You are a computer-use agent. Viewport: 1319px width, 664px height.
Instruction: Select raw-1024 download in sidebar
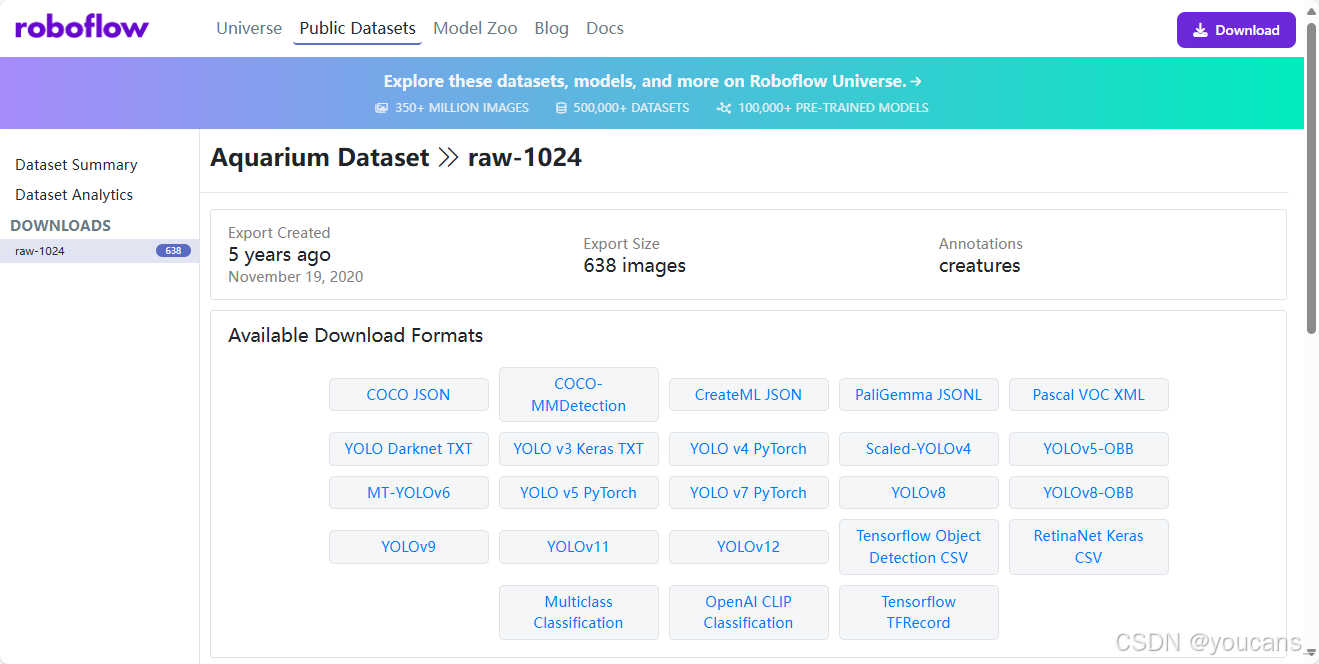100,251
